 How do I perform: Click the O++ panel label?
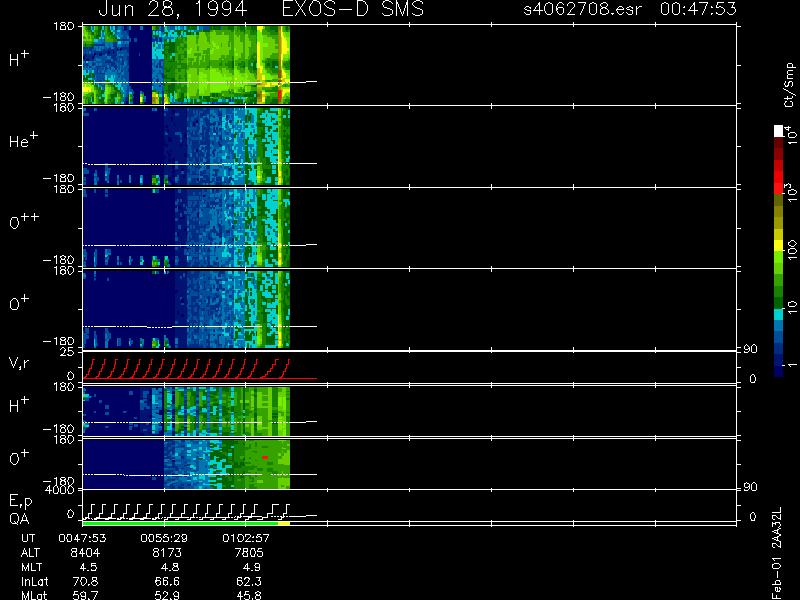coord(24,221)
